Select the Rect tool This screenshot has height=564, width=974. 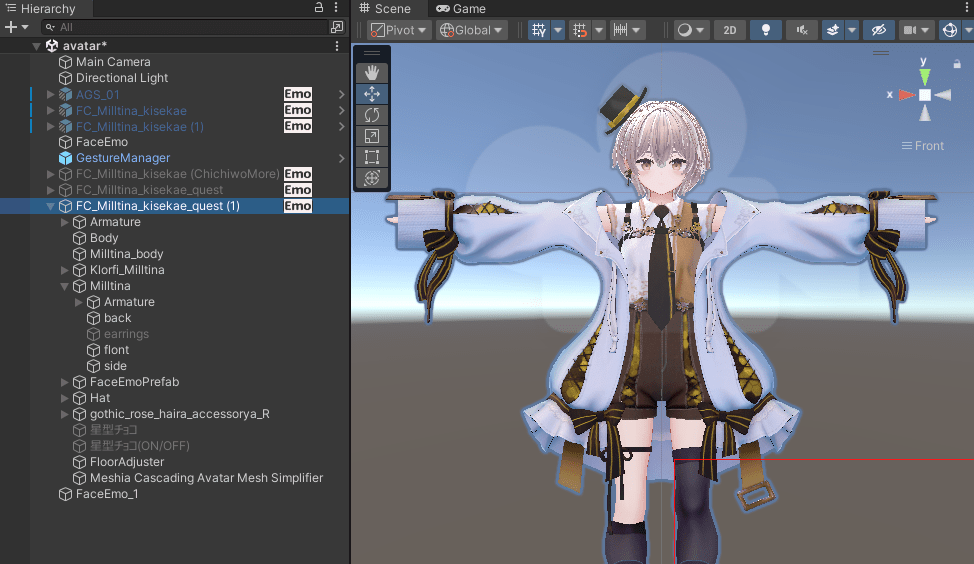coord(371,157)
